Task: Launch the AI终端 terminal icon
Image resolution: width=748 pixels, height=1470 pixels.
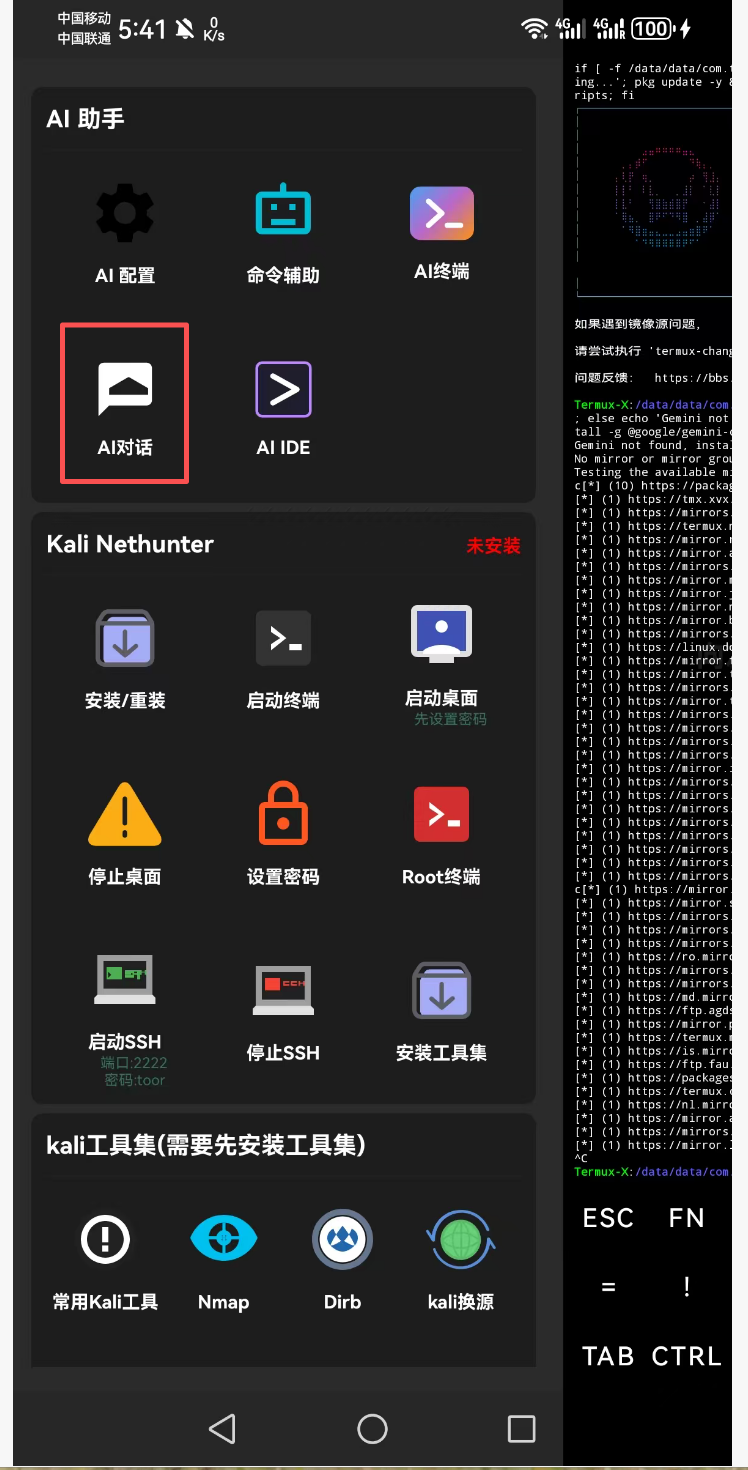Action: tap(441, 213)
